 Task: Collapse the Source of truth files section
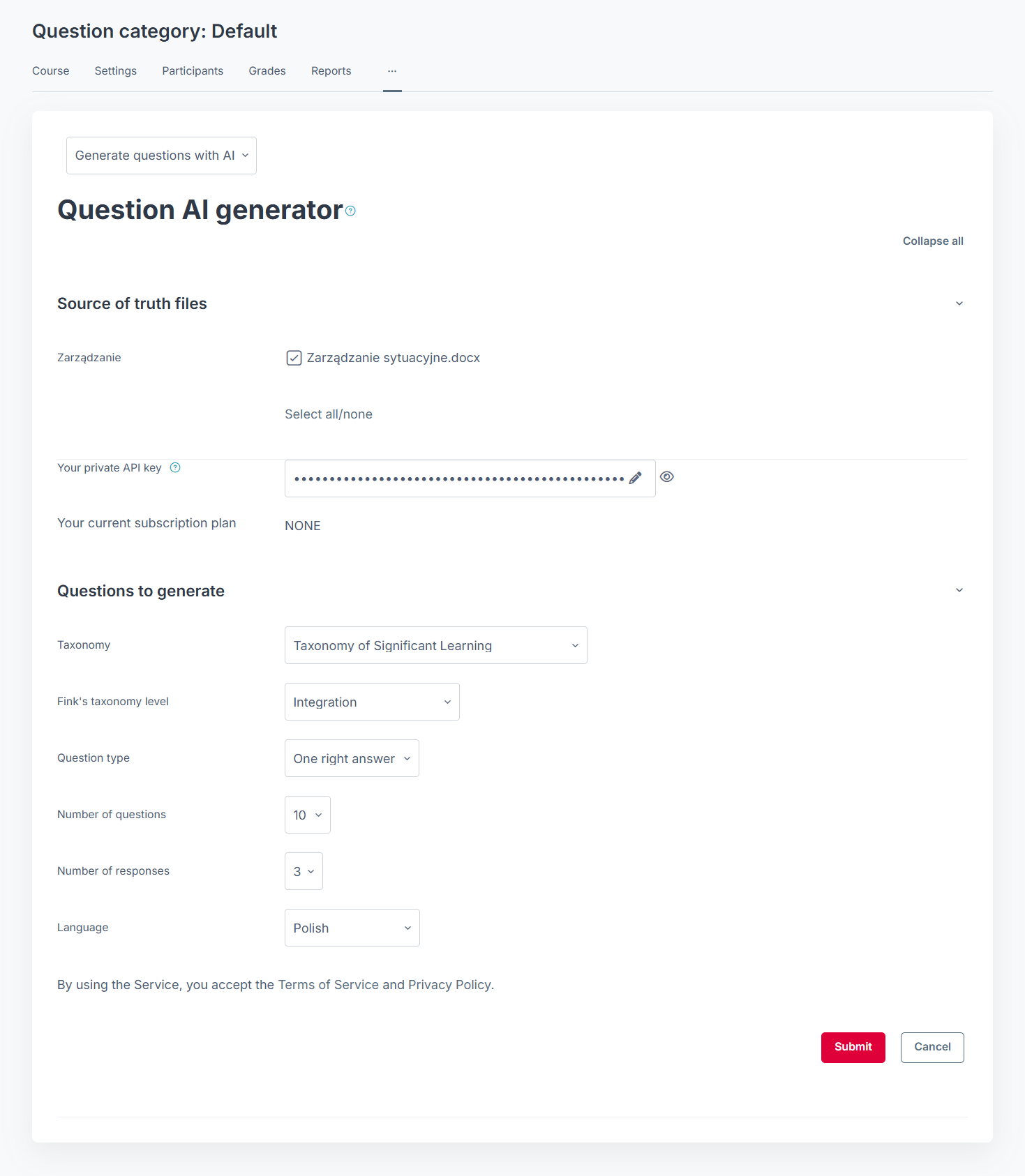(959, 303)
